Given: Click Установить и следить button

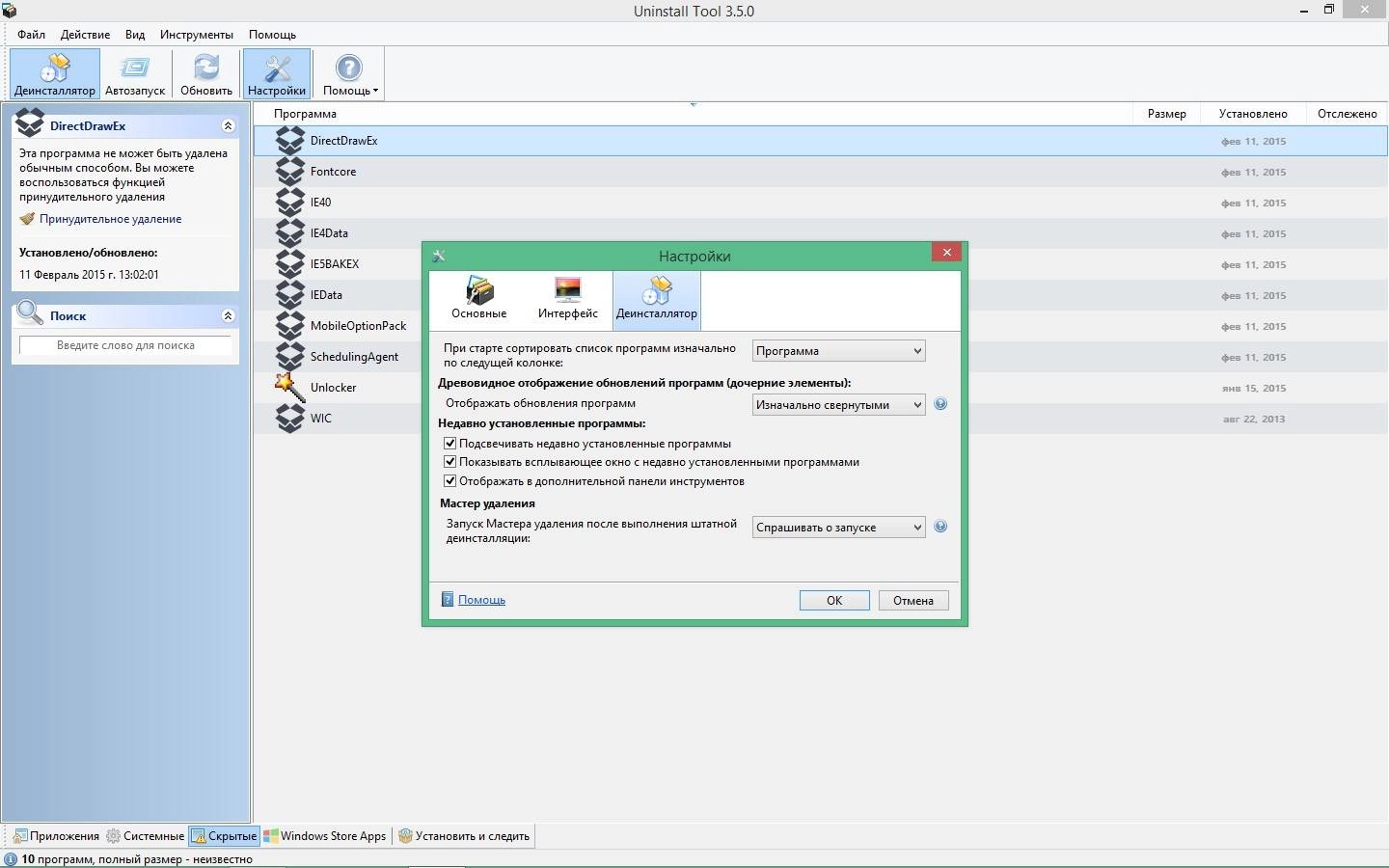Looking at the screenshot, I should 464,836.
